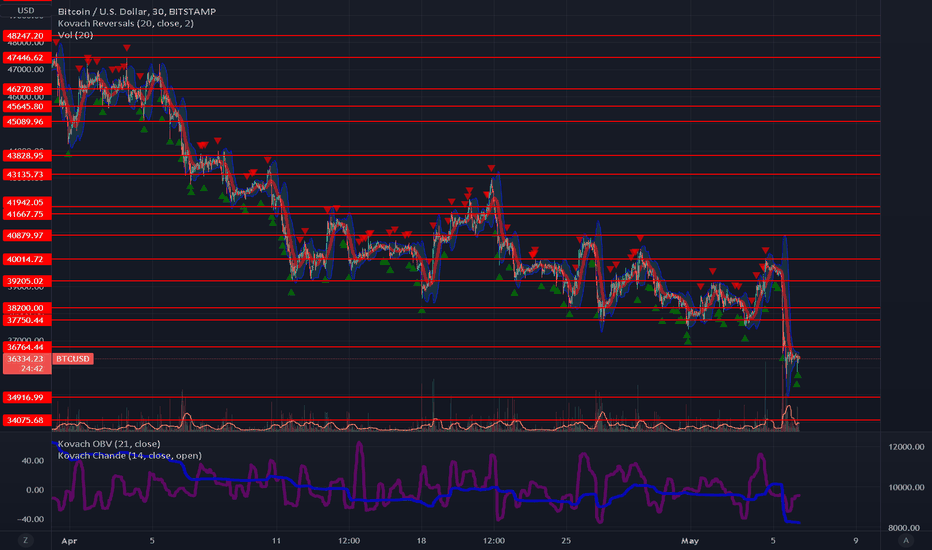932x550 pixels.
Task: Click the 41942.05 price level label
Action: pos(27,203)
